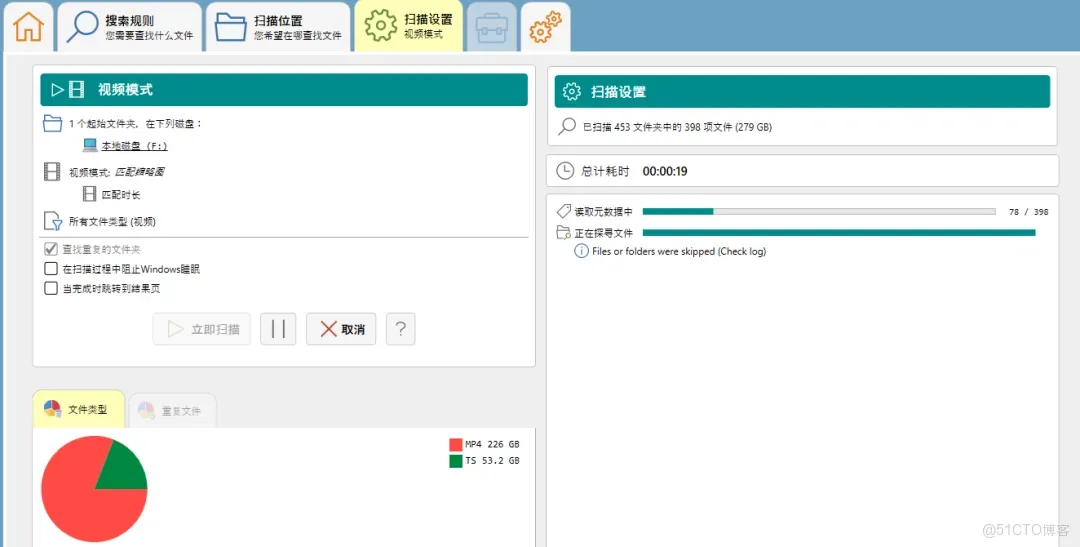Go to the Home tab icon
This screenshot has width=1080, height=547.
[28, 27]
